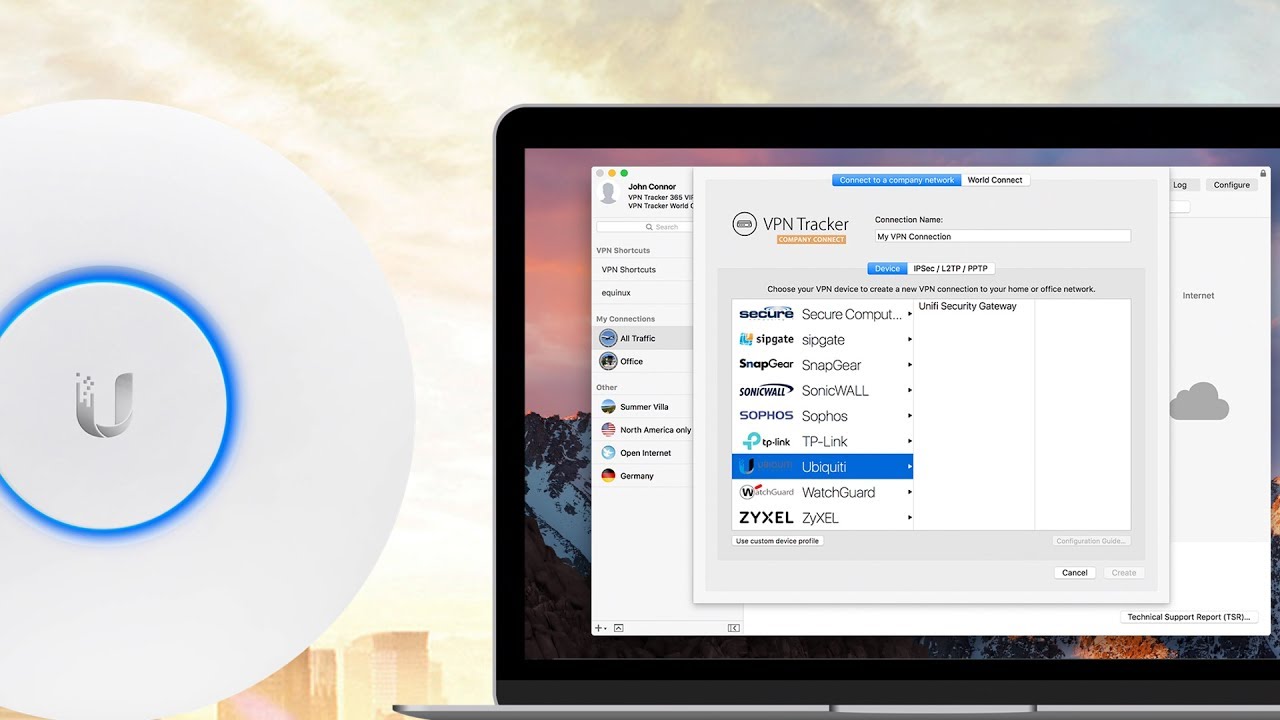Select the Device tab
Image resolution: width=1280 pixels, height=720 pixels.
point(887,268)
